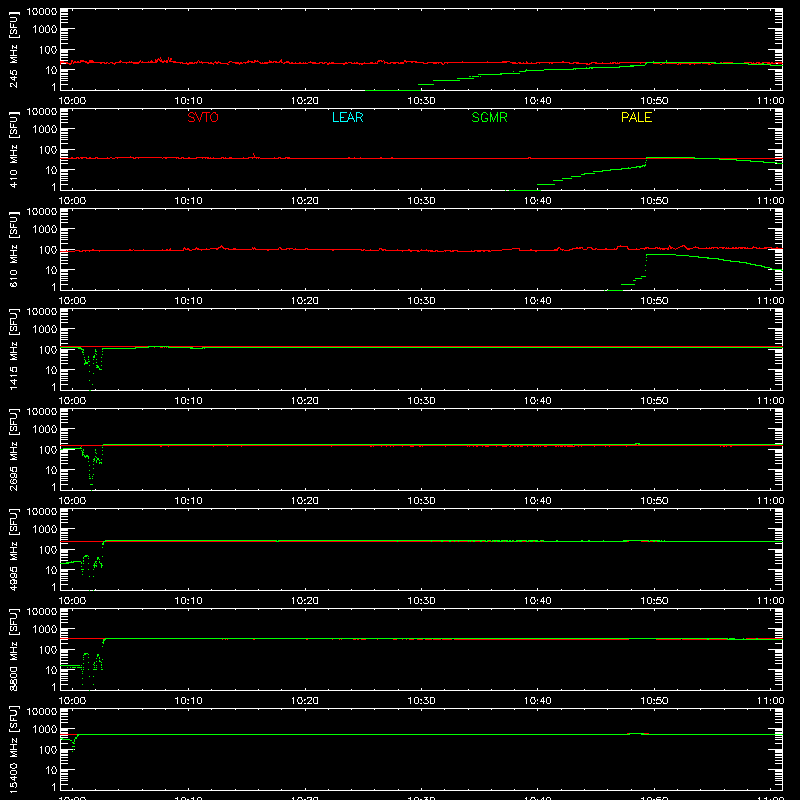Click the 100 y-axis value of 610 MHz plot
The width and height of the screenshot is (800, 800).
coord(48,250)
